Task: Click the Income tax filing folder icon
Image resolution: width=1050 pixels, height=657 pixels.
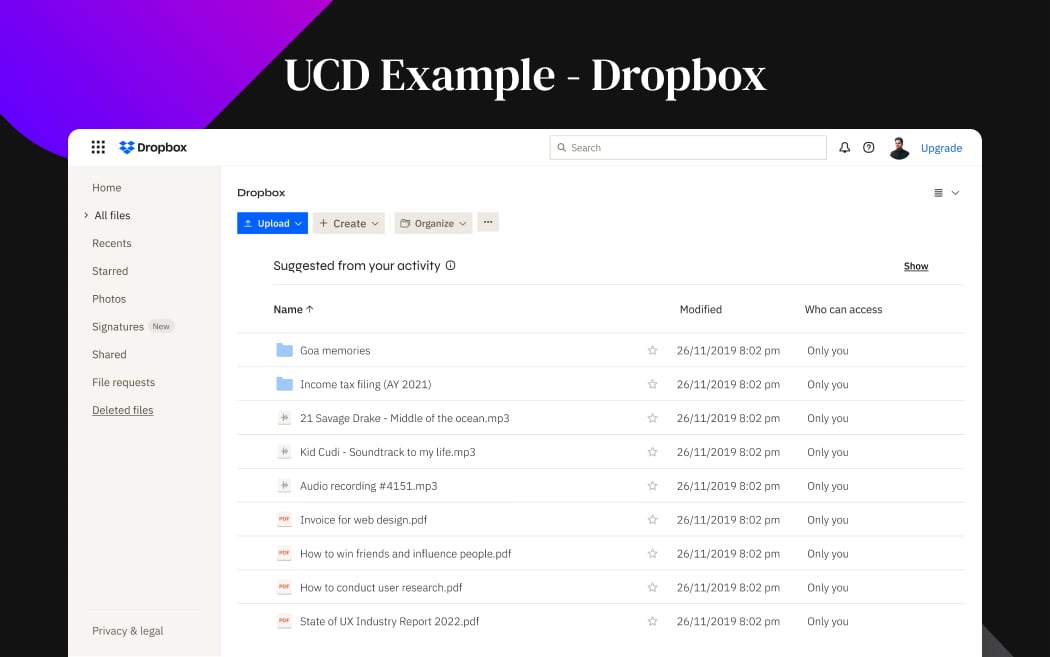Action: click(285, 384)
